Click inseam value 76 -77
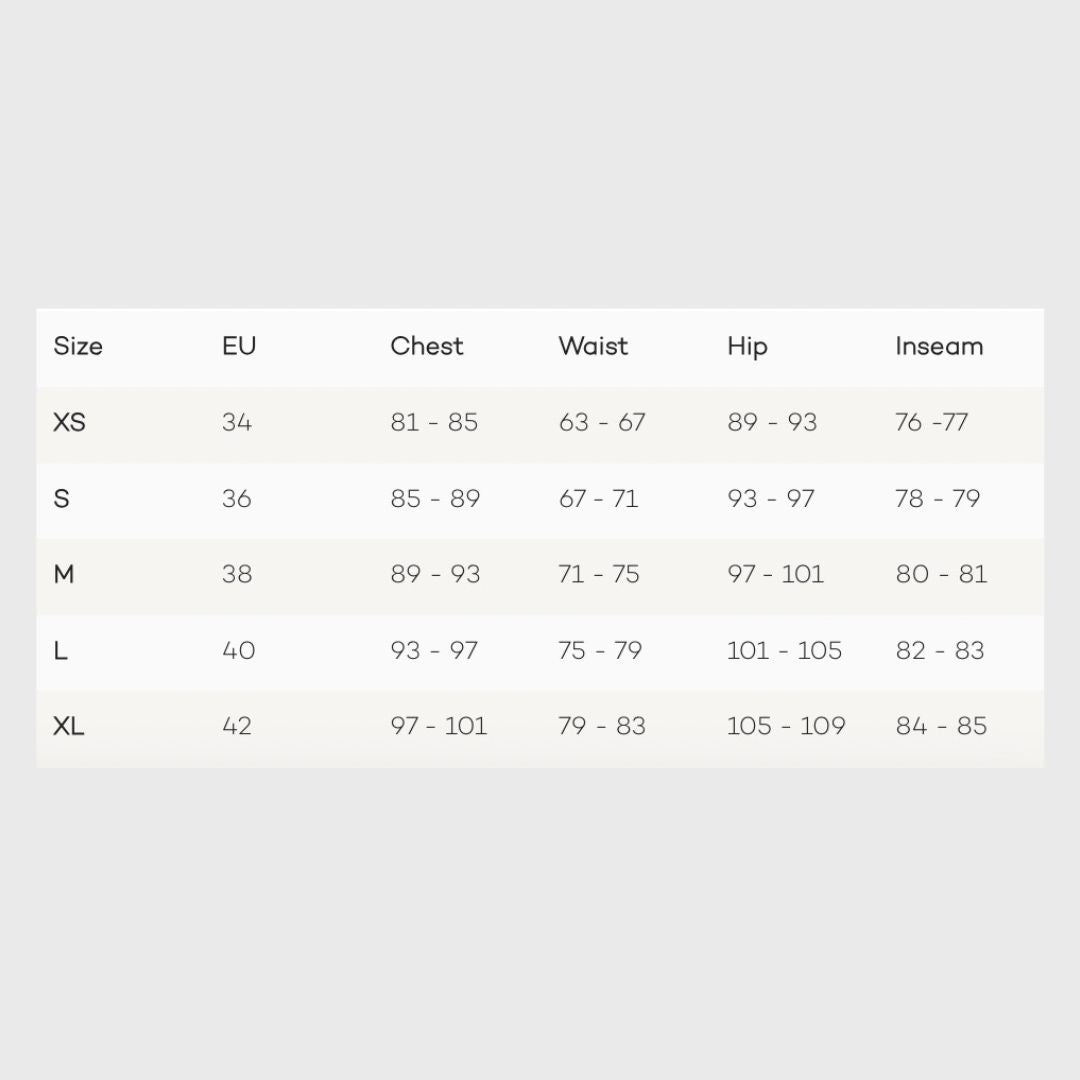Viewport: 1080px width, 1080px height. [x=932, y=422]
